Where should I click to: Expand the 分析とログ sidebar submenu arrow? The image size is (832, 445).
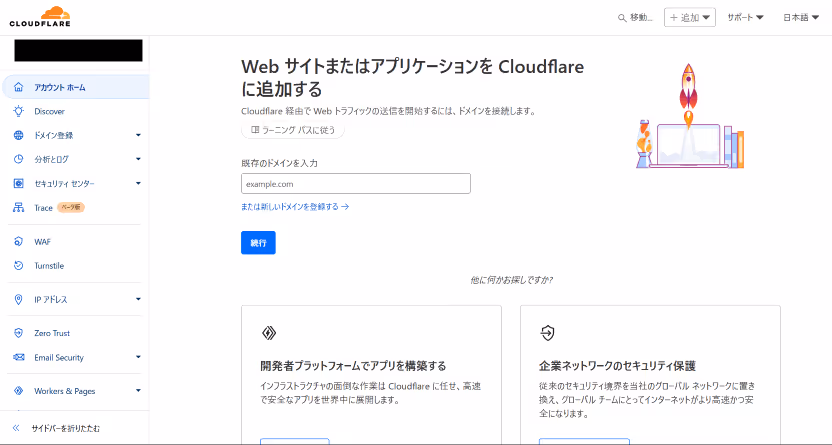point(138,159)
